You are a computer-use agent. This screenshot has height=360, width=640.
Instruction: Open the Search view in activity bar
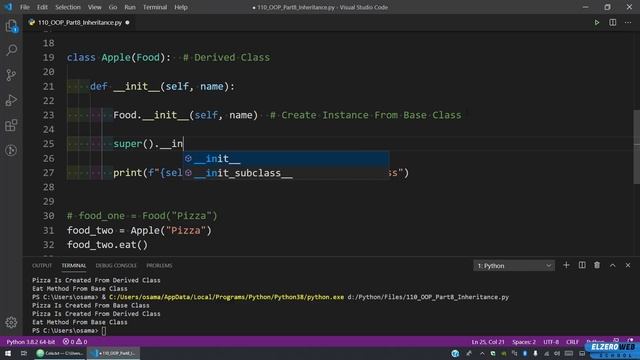11,50
